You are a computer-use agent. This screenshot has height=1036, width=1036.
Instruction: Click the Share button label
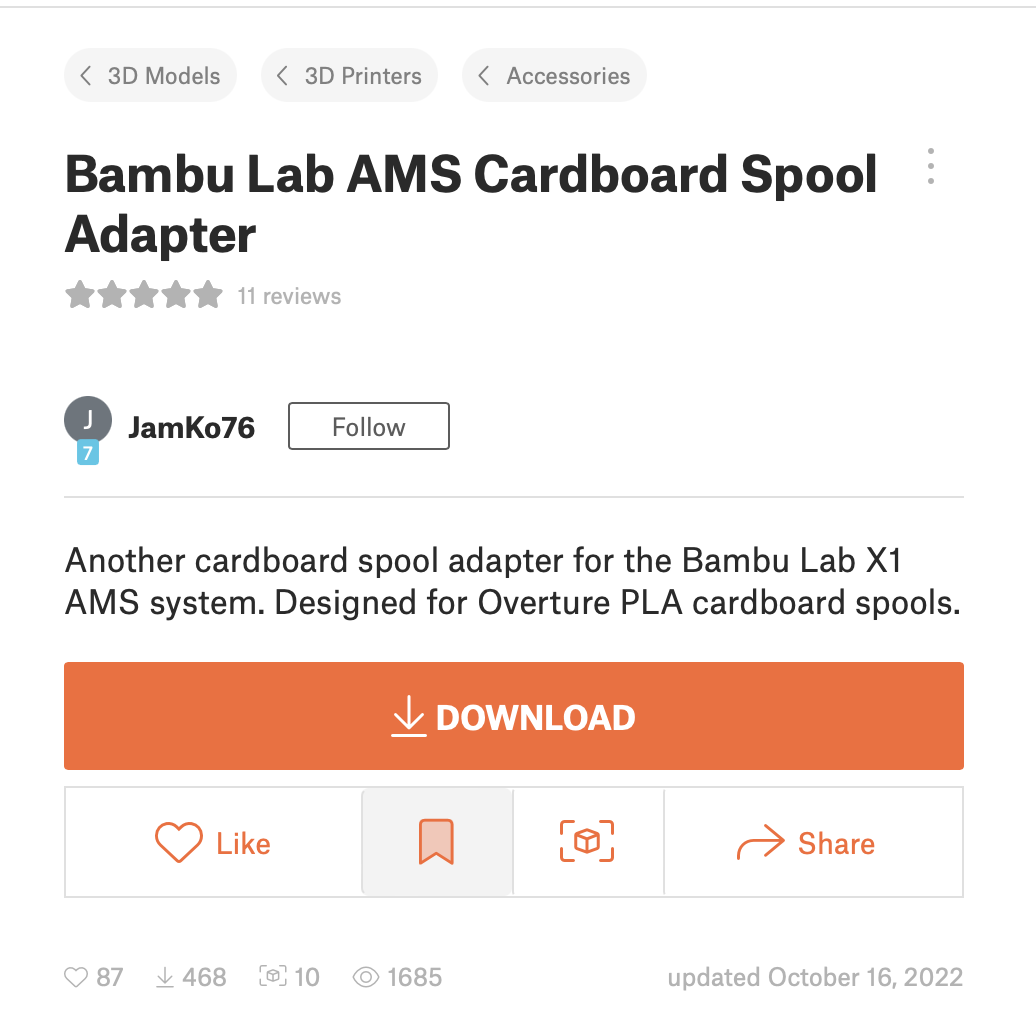click(x=836, y=843)
